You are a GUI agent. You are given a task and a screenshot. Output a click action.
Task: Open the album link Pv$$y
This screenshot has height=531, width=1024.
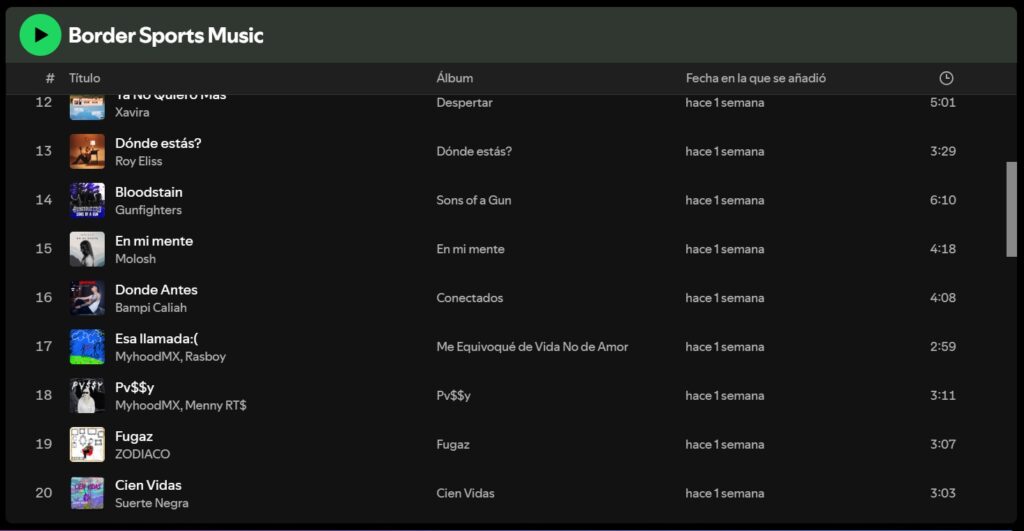point(453,396)
